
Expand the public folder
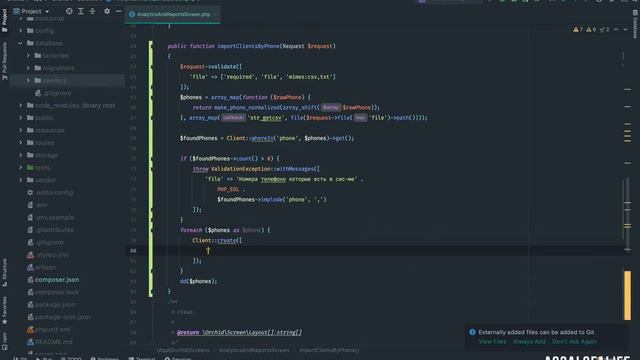pyautogui.click(x=20, y=118)
